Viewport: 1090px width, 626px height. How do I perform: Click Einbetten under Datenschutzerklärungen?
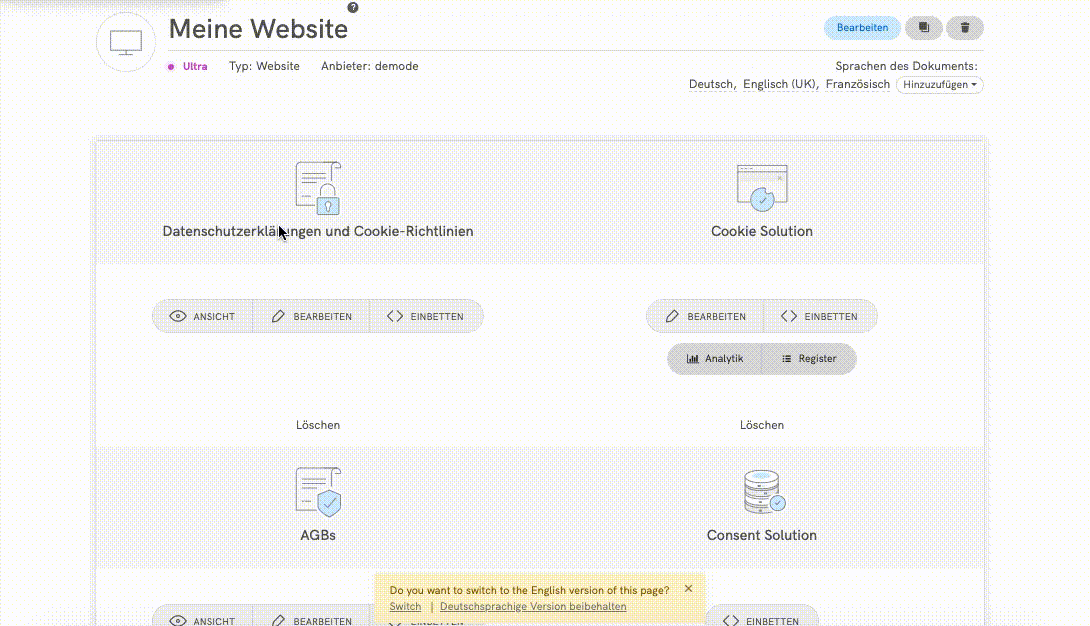pos(425,316)
